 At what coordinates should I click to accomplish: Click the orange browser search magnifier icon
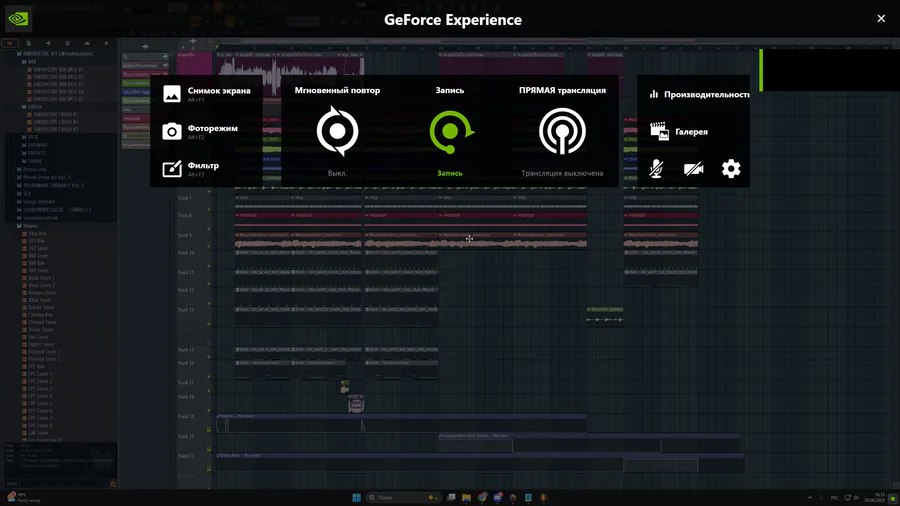[x=113, y=484]
